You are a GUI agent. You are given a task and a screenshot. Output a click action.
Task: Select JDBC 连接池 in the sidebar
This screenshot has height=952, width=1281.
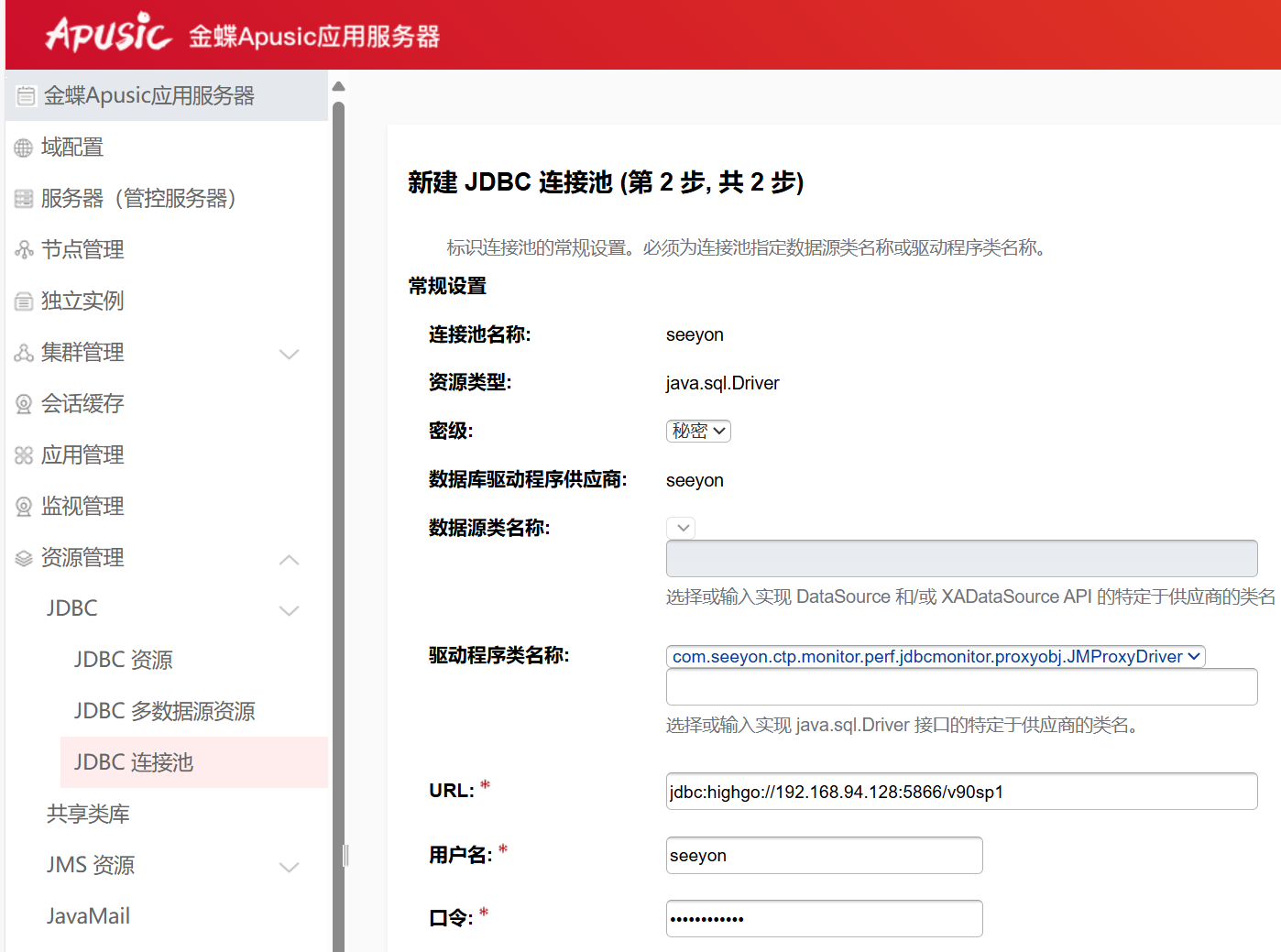coord(134,762)
